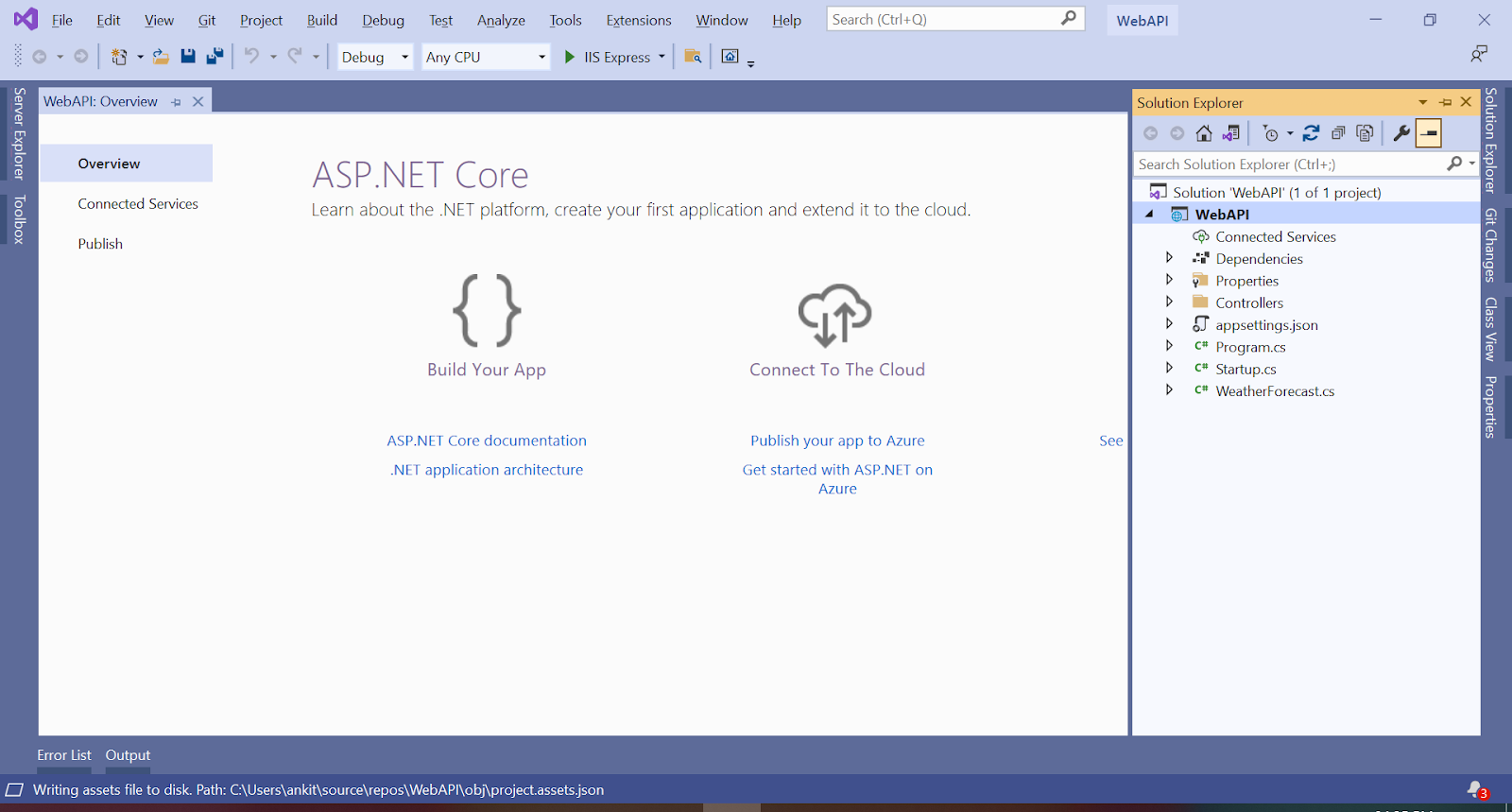Toggle the Preview Selected Items button
1512x812 pixels.
(x=1429, y=133)
